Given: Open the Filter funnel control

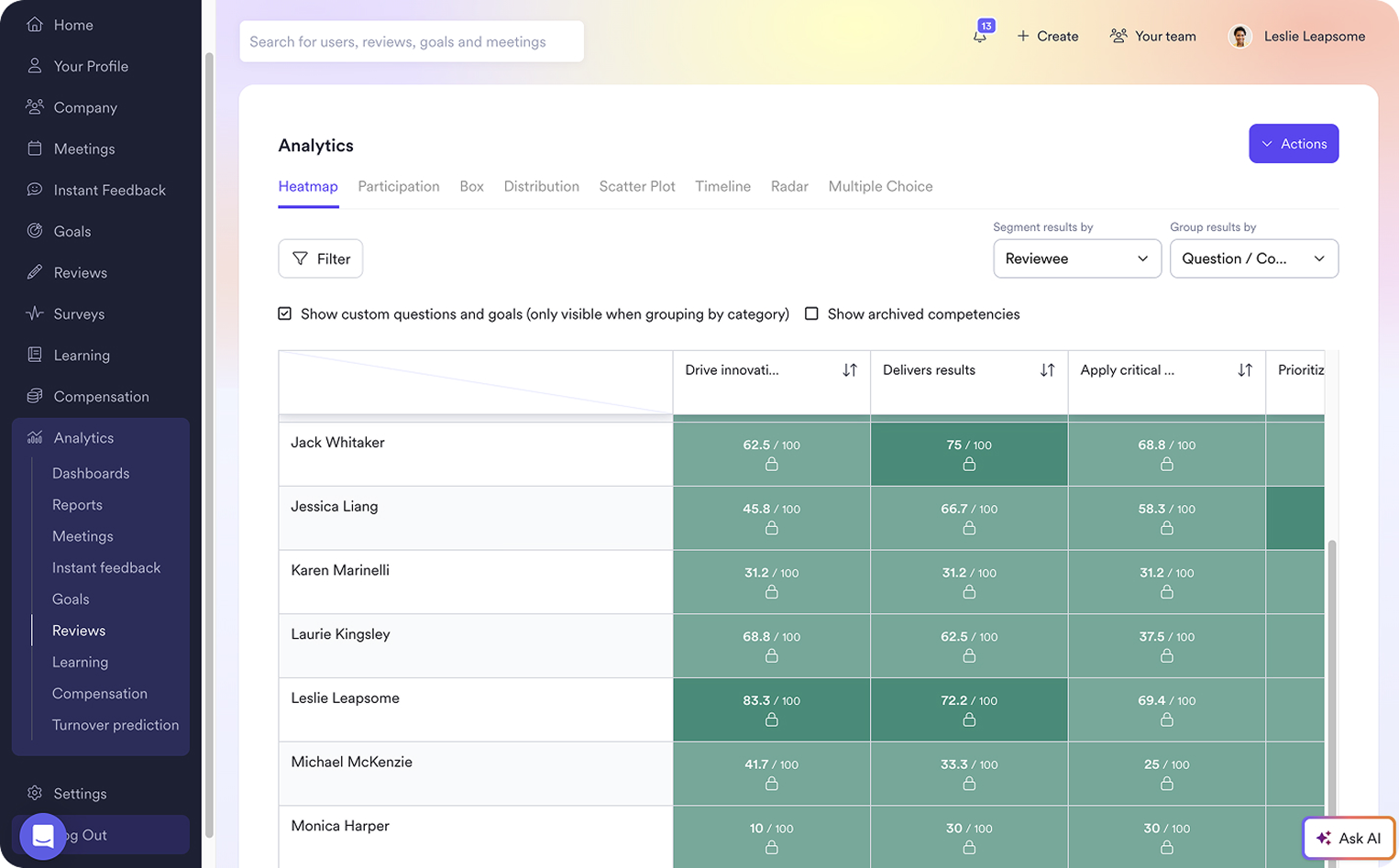Looking at the screenshot, I should [320, 258].
